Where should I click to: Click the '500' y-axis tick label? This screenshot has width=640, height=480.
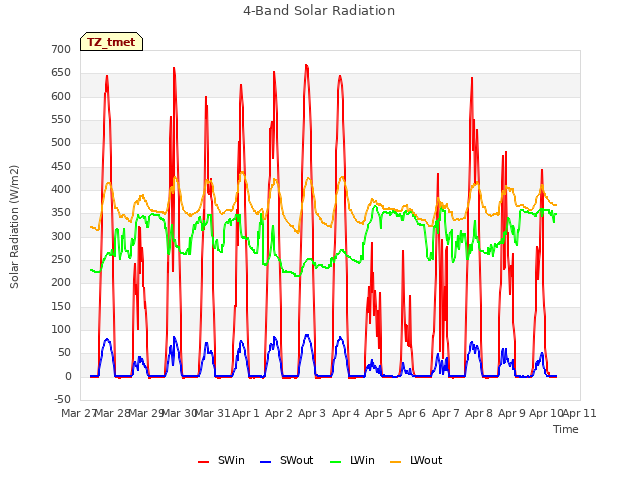coord(61,142)
